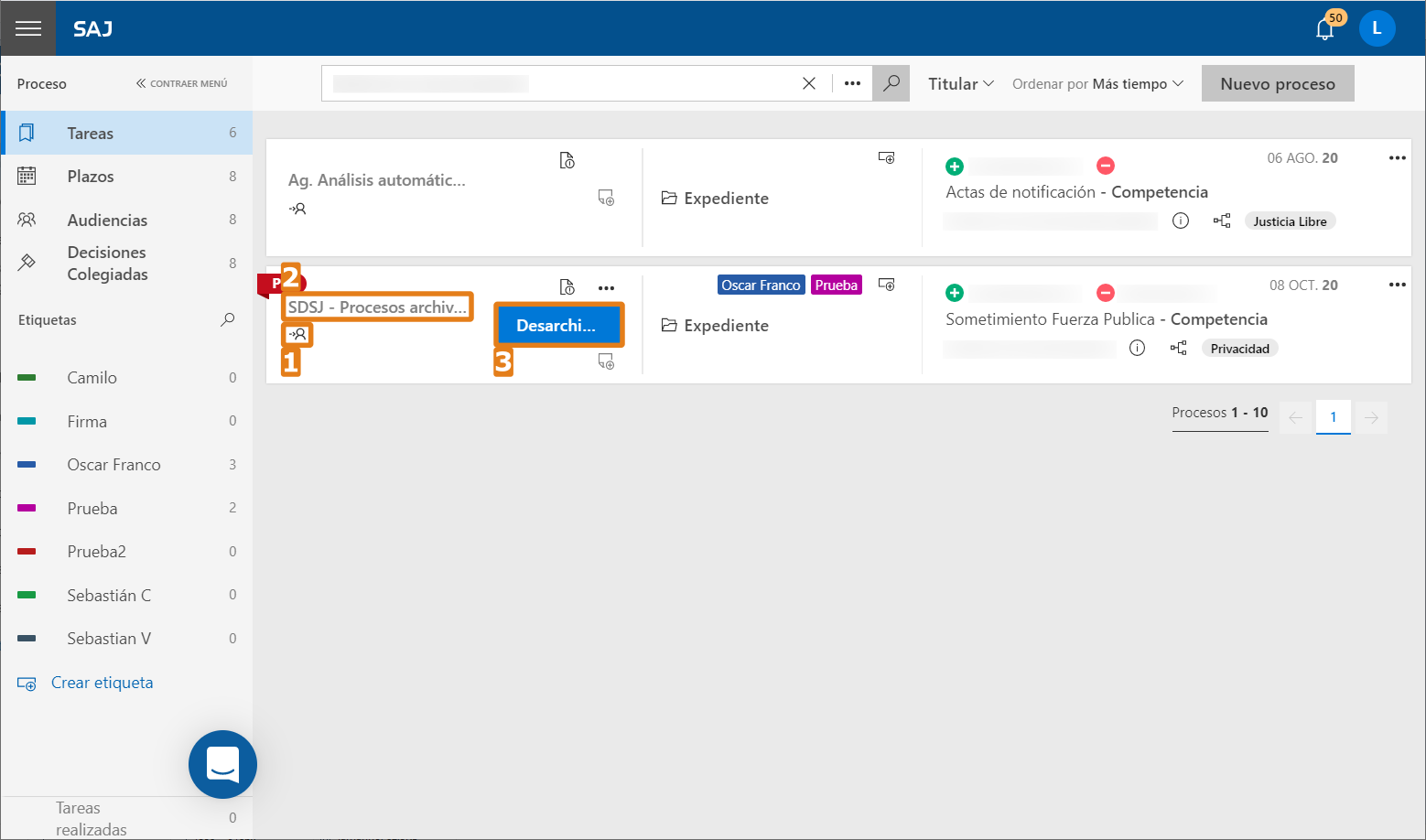This screenshot has width=1426, height=840.
Task: Click Sometimiento Fuerza Publica - Competencia title
Action: tap(1107, 319)
